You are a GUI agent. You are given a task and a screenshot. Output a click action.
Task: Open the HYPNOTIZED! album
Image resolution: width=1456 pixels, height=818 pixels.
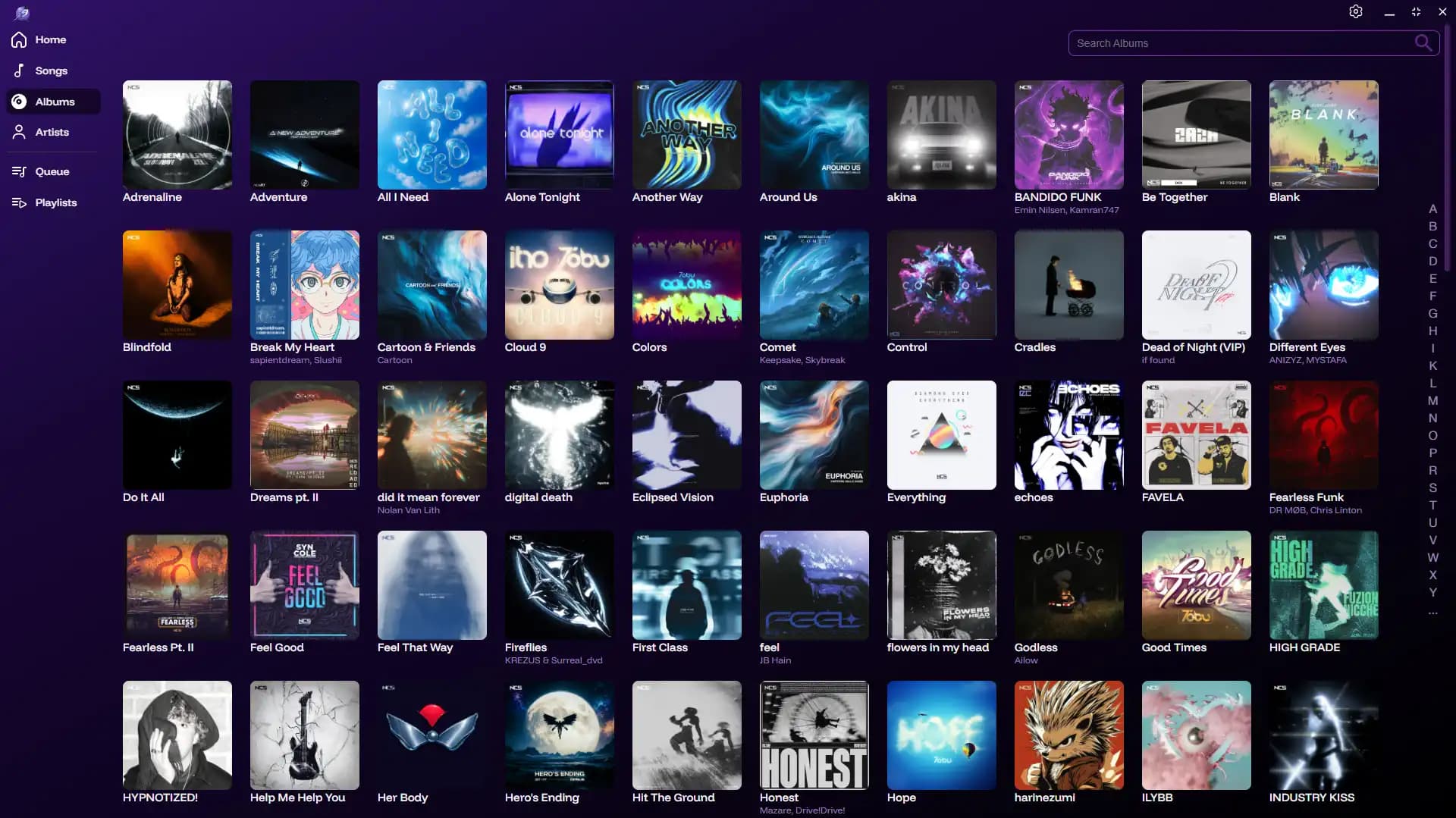pyautogui.click(x=177, y=735)
